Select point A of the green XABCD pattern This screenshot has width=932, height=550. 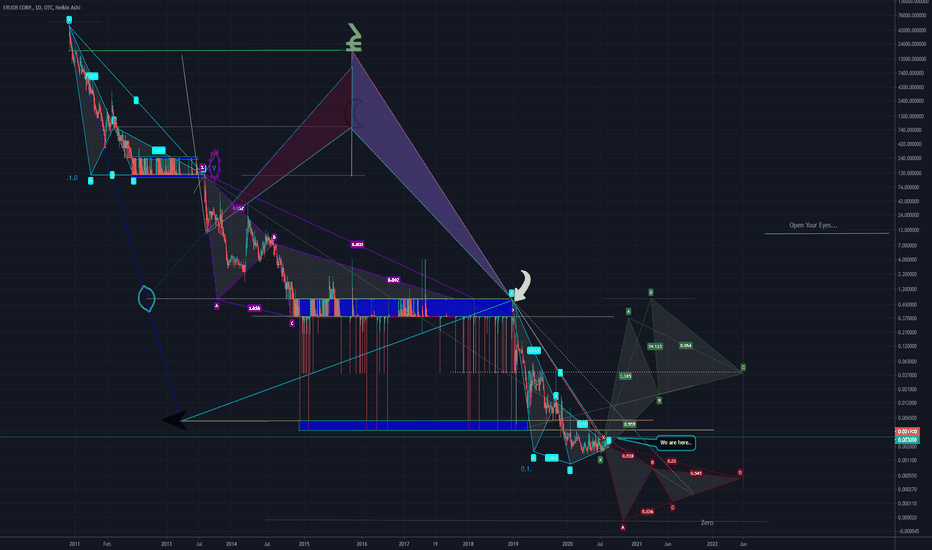click(x=628, y=312)
